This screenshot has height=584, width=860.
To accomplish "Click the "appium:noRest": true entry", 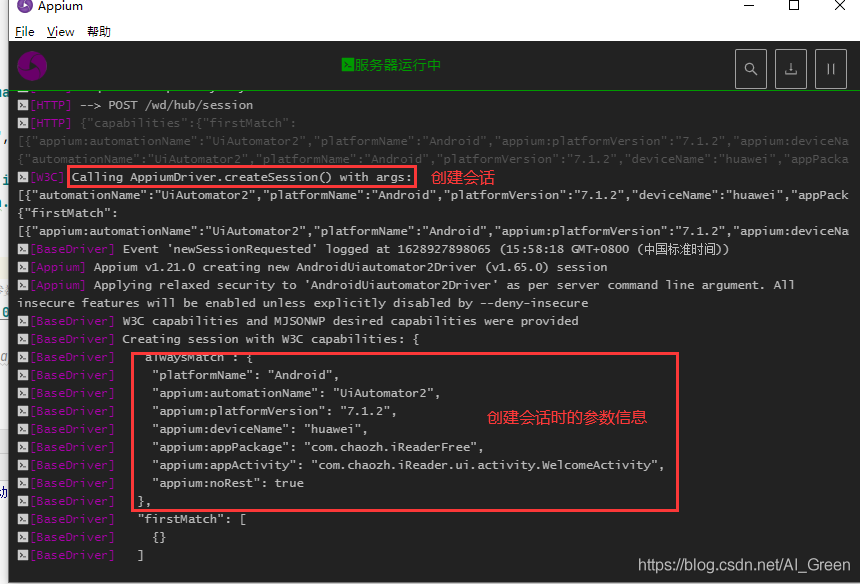I will coord(228,484).
